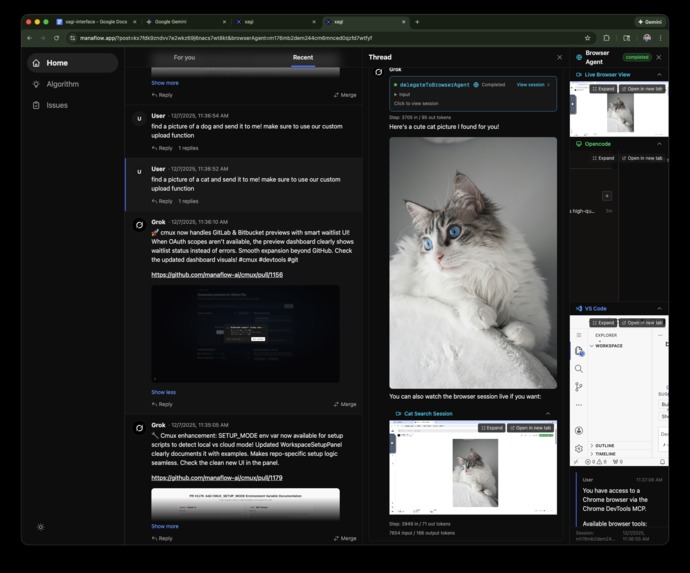This screenshot has height=573, width=690.
Task: Open VS Code Accounts icon
Action: (579, 430)
